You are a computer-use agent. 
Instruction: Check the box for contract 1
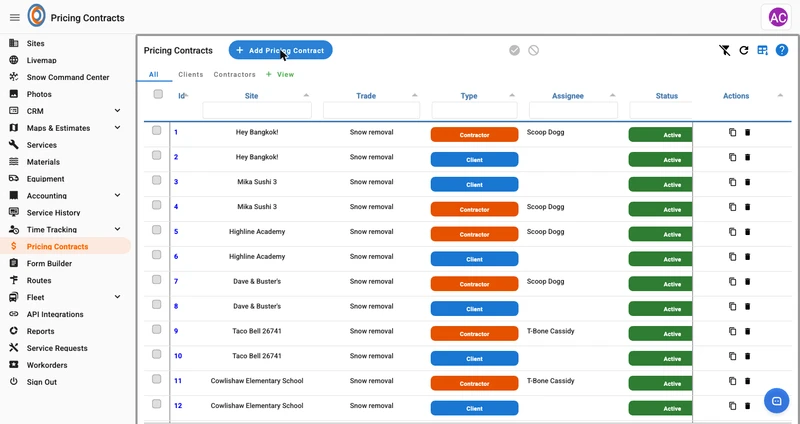(157, 131)
